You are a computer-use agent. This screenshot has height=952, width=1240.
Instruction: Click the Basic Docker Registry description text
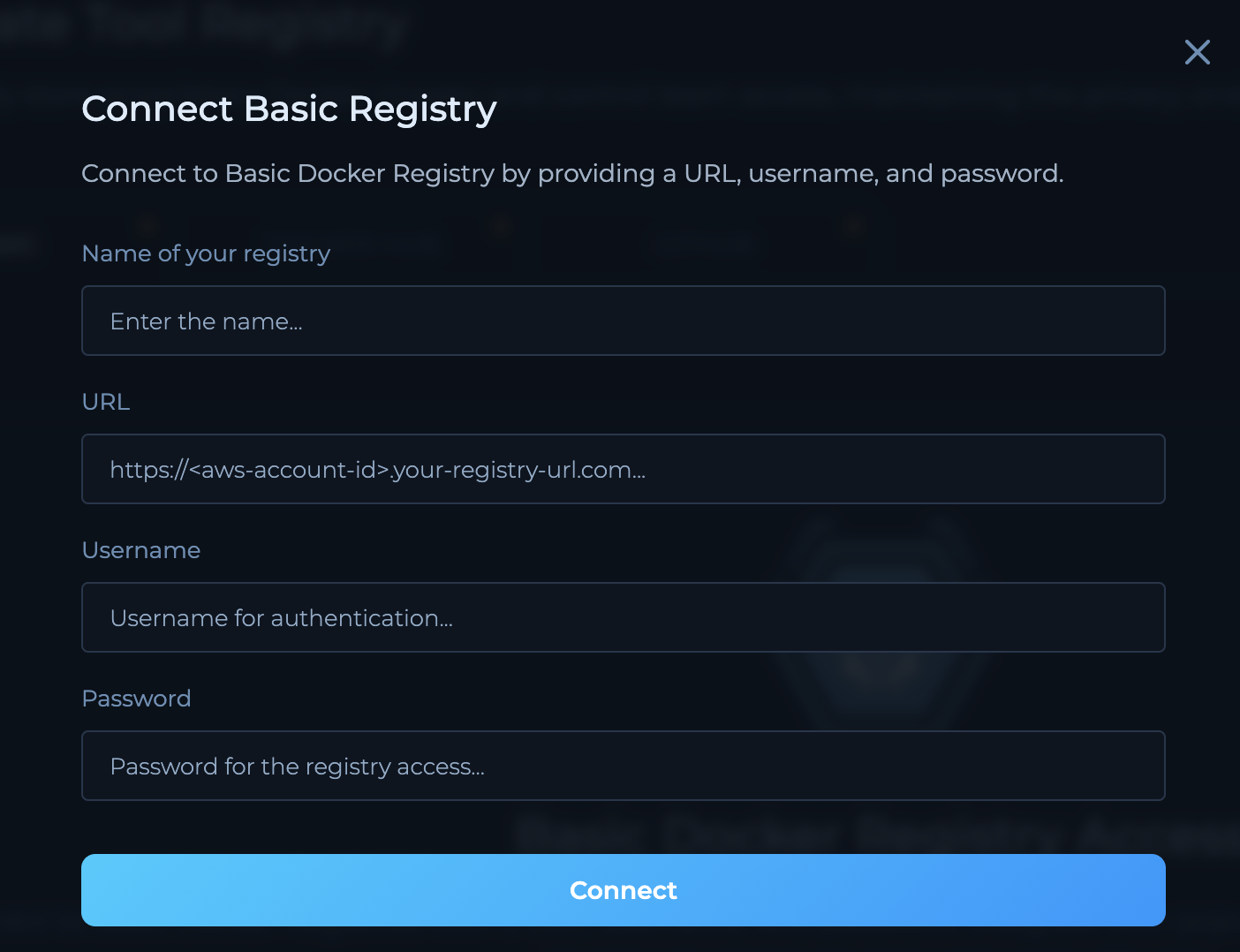pos(572,173)
